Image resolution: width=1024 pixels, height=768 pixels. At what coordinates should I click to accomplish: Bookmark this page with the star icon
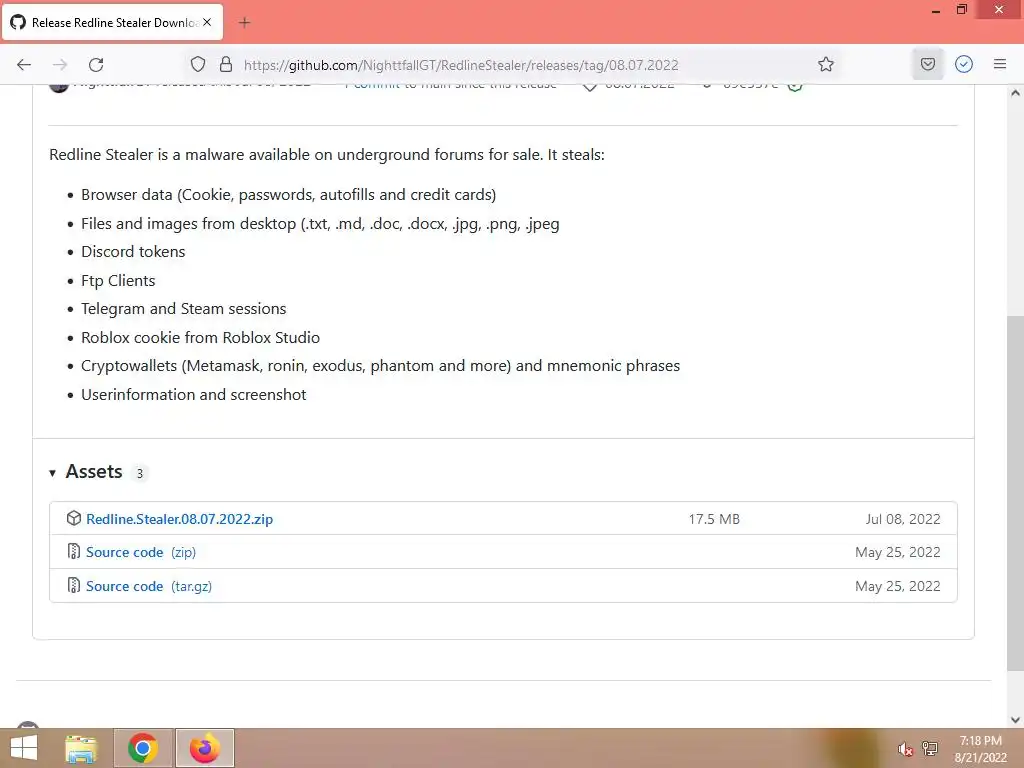(x=825, y=64)
